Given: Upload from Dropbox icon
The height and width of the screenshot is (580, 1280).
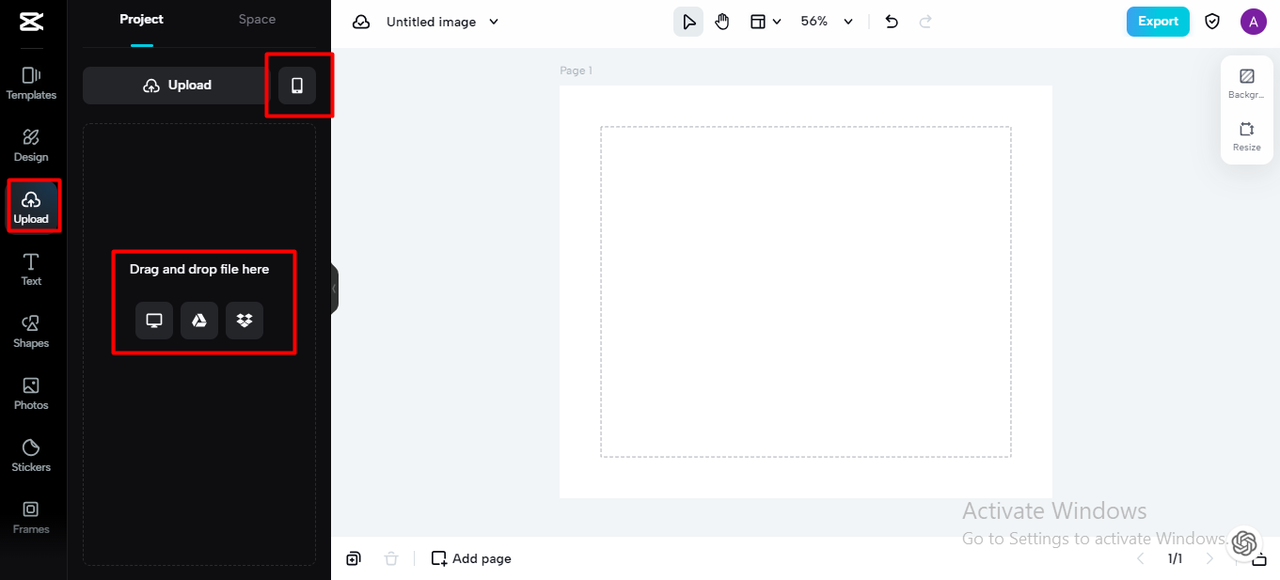Looking at the screenshot, I should [x=244, y=320].
